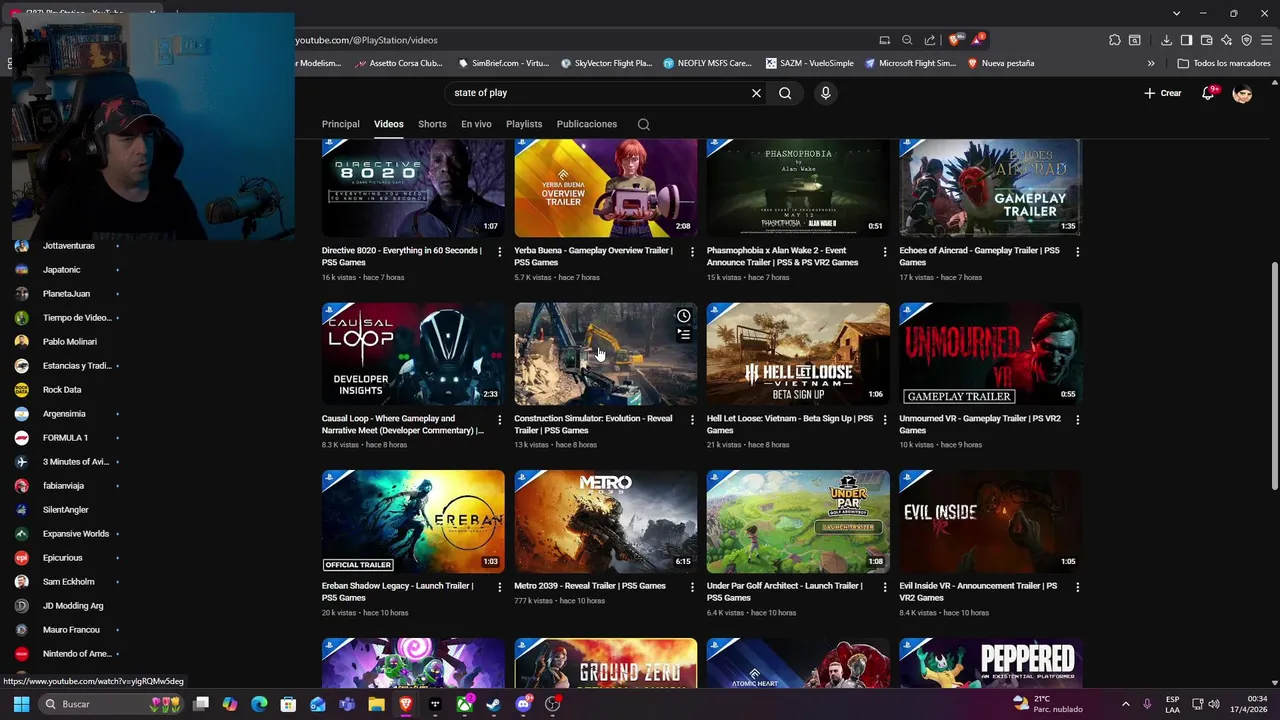The width and height of the screenshot is (1280, 720).
Task: Open the En vivo tab
Action: 476,124
